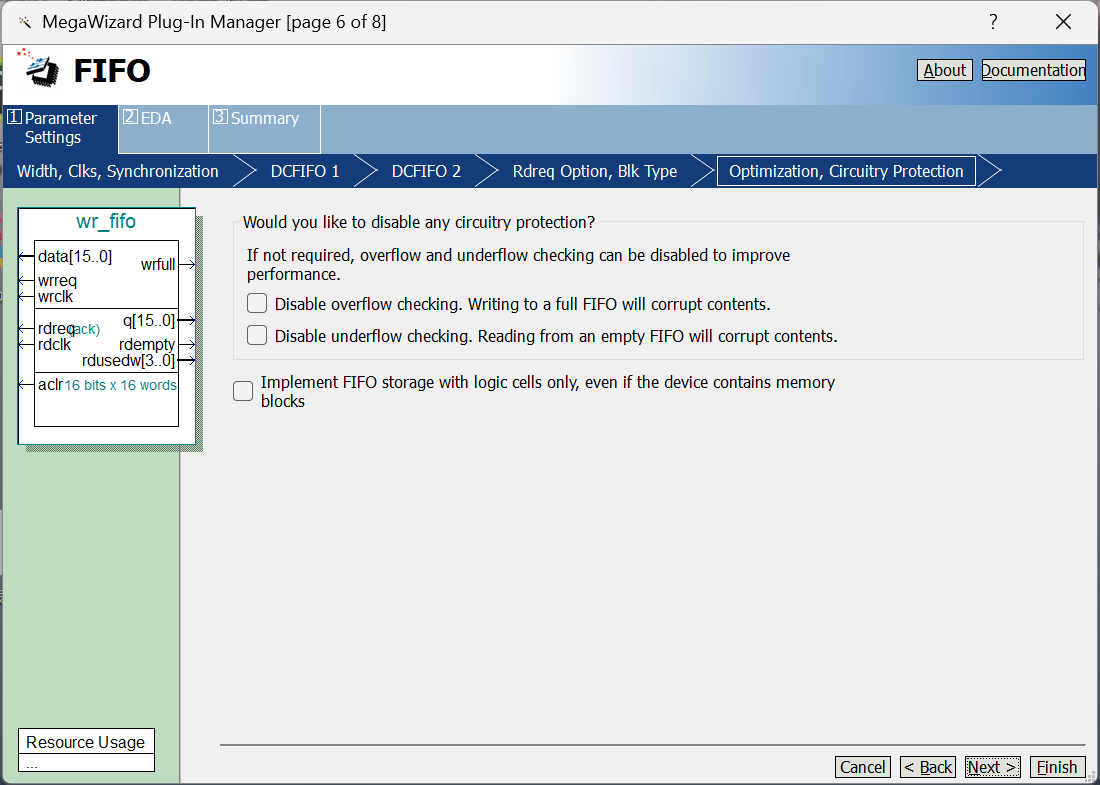Open the Parameter Settings tab
Image resolution: width=1100 pixels, height=785 pixels.
click(x=61, y=128)
